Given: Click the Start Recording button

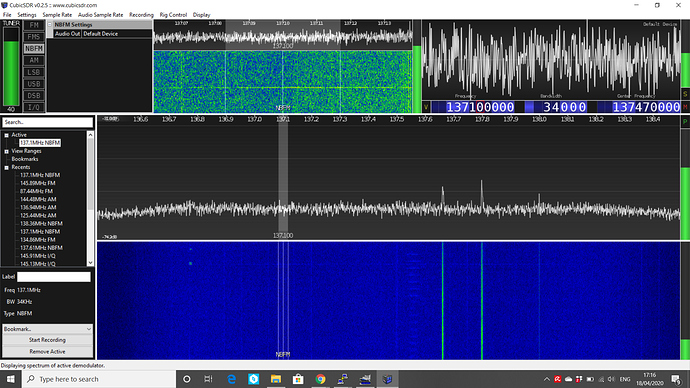Looking at the screenshot, I should [48, 340].
